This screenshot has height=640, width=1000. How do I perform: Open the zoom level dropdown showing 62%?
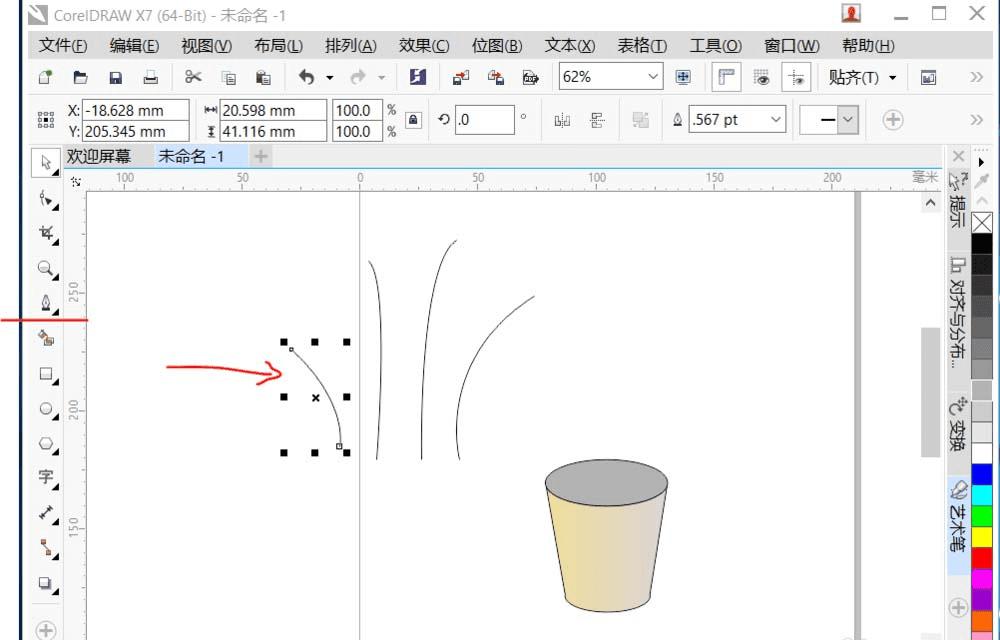[653, 77]
